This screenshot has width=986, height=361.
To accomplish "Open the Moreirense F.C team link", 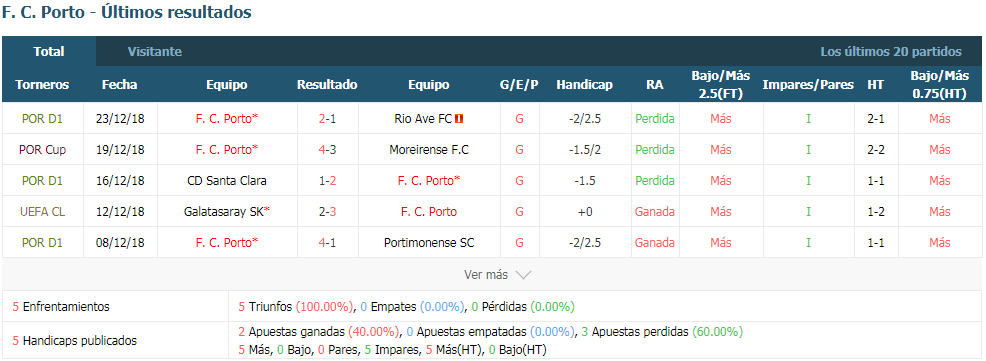I will tap(429, 150).
